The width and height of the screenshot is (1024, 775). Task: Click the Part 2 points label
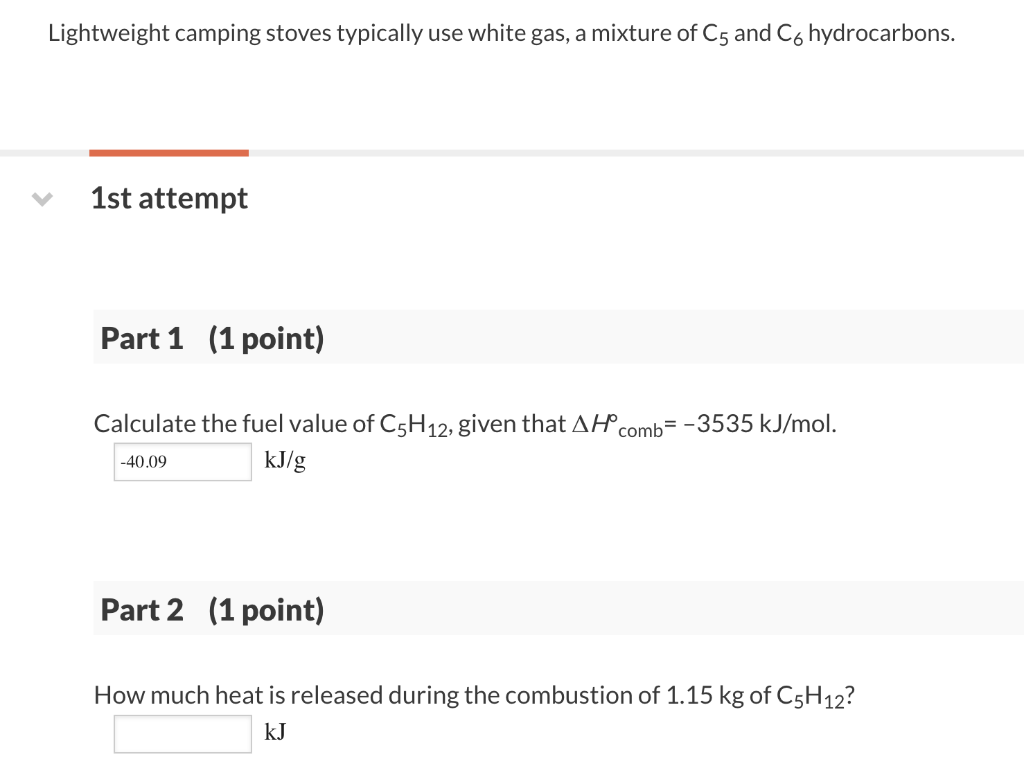click(265, 609)
